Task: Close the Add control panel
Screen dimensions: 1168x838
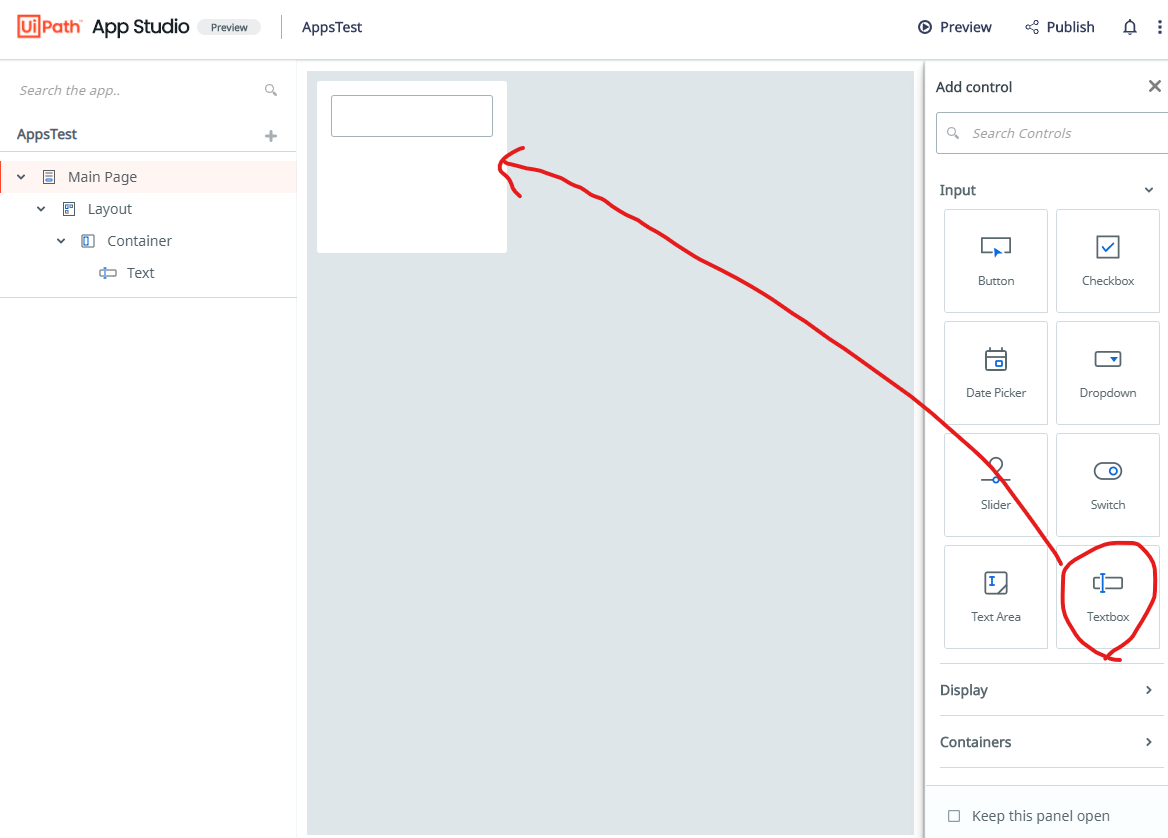Action: (x=1154, y=86)
